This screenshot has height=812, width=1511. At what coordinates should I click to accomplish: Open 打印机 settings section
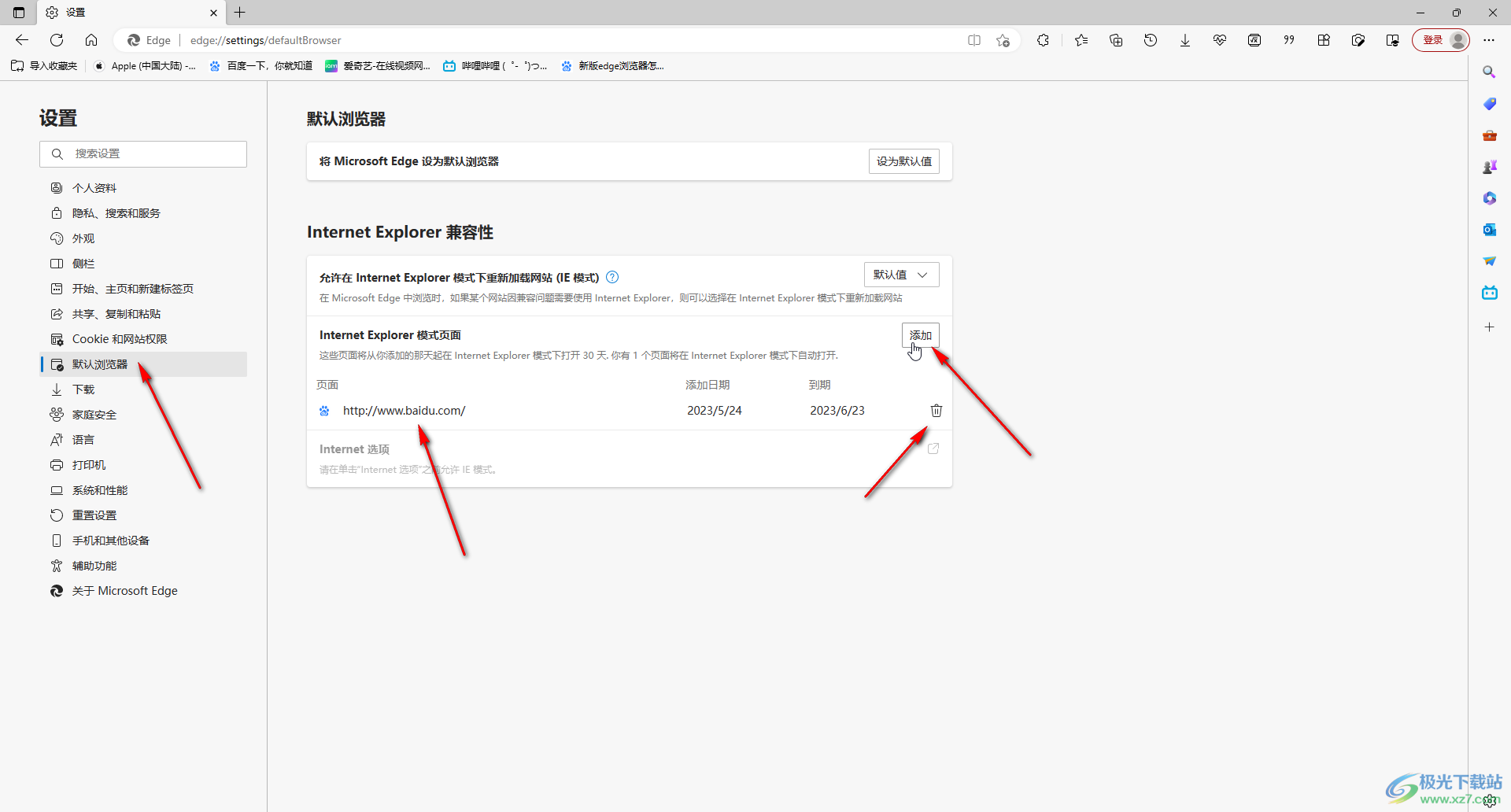143,465
